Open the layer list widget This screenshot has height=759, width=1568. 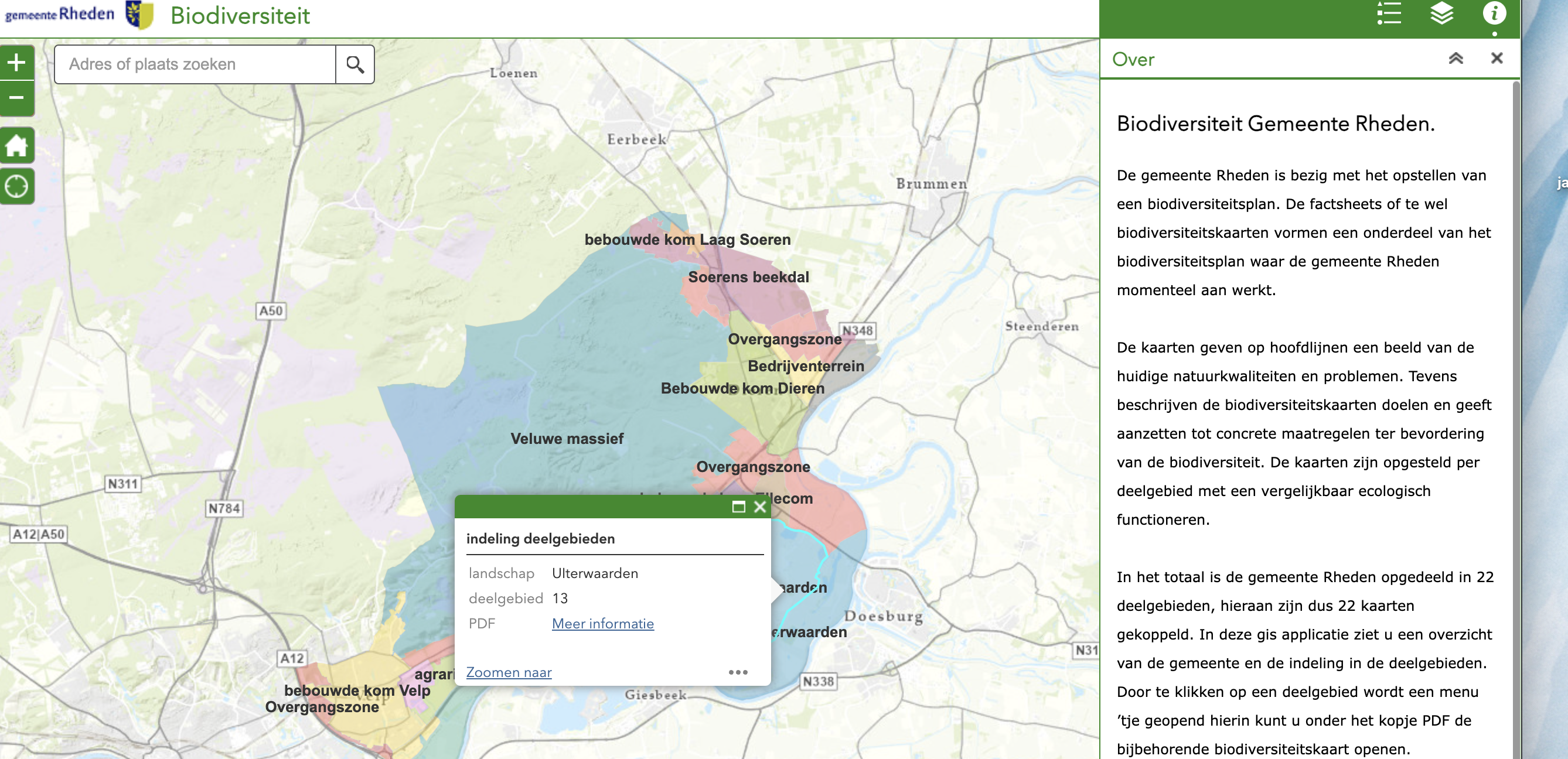(1441, 14)
